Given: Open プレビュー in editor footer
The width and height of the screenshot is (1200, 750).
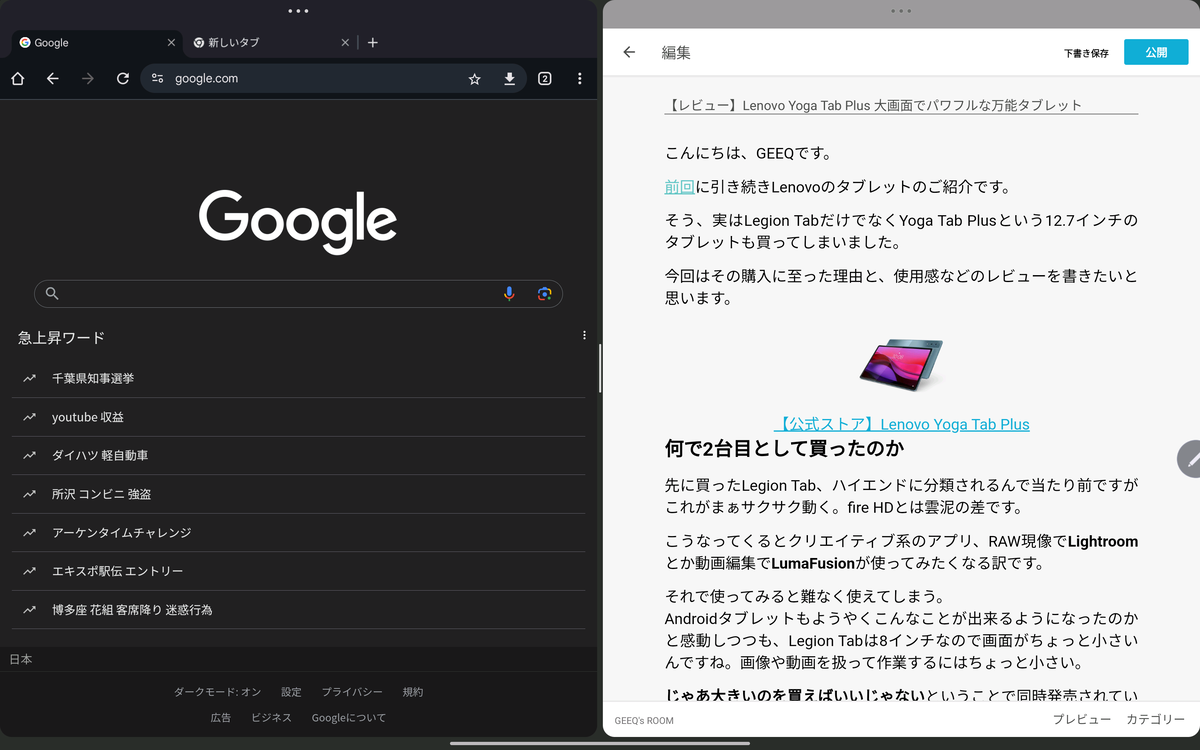Looking at the screenshot, I should [x=1082, y=720].
